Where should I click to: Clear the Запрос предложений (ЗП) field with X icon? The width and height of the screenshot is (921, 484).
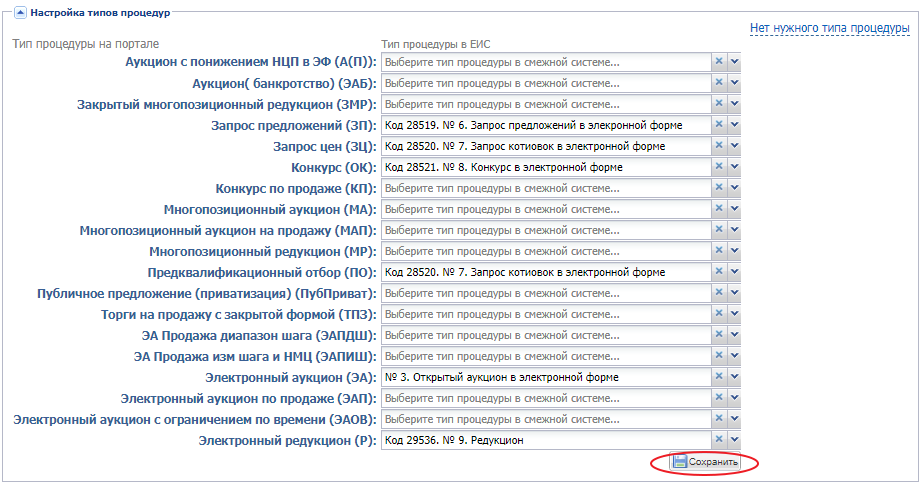[718, 125]
